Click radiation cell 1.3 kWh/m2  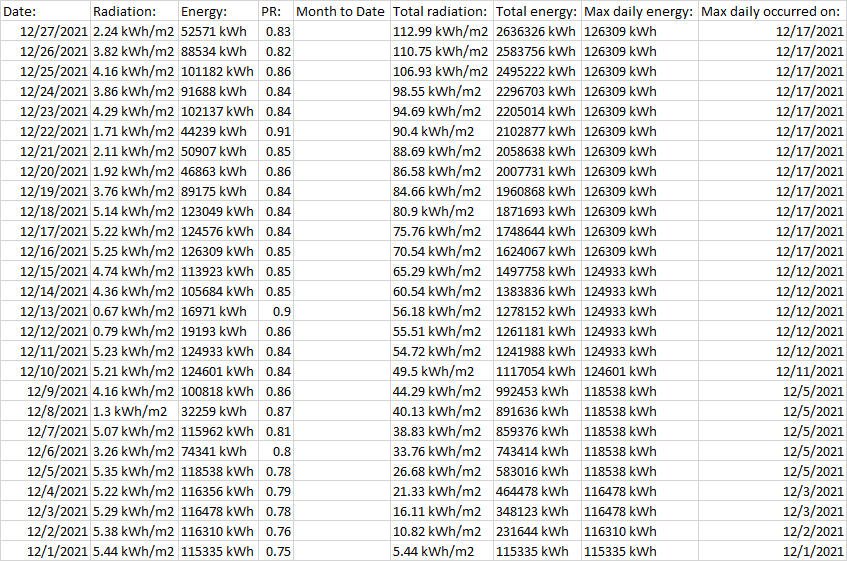click(x=134, y=411)
